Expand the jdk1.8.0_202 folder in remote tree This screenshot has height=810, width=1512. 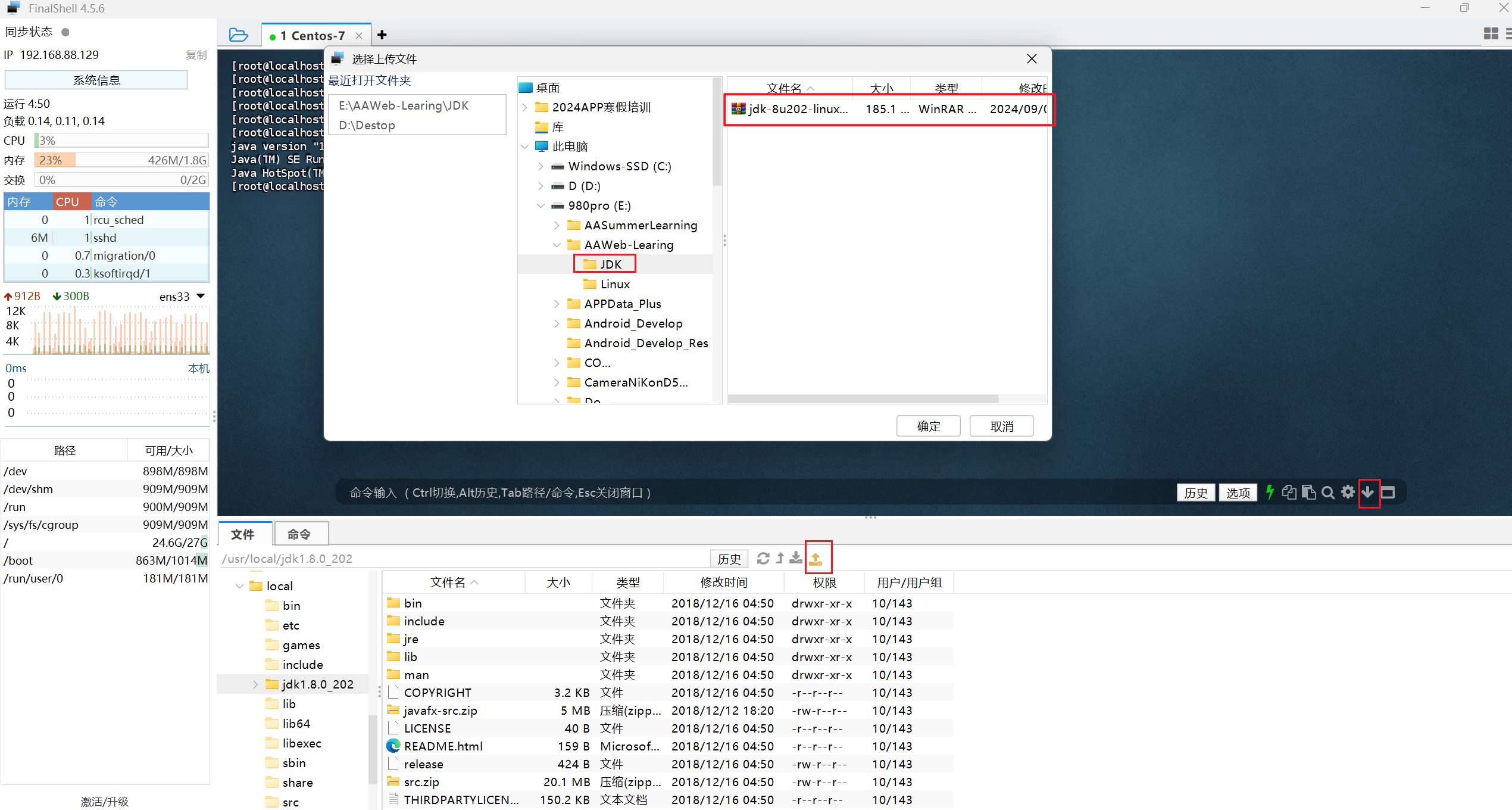pyautogui.click(x=255, y=684)
